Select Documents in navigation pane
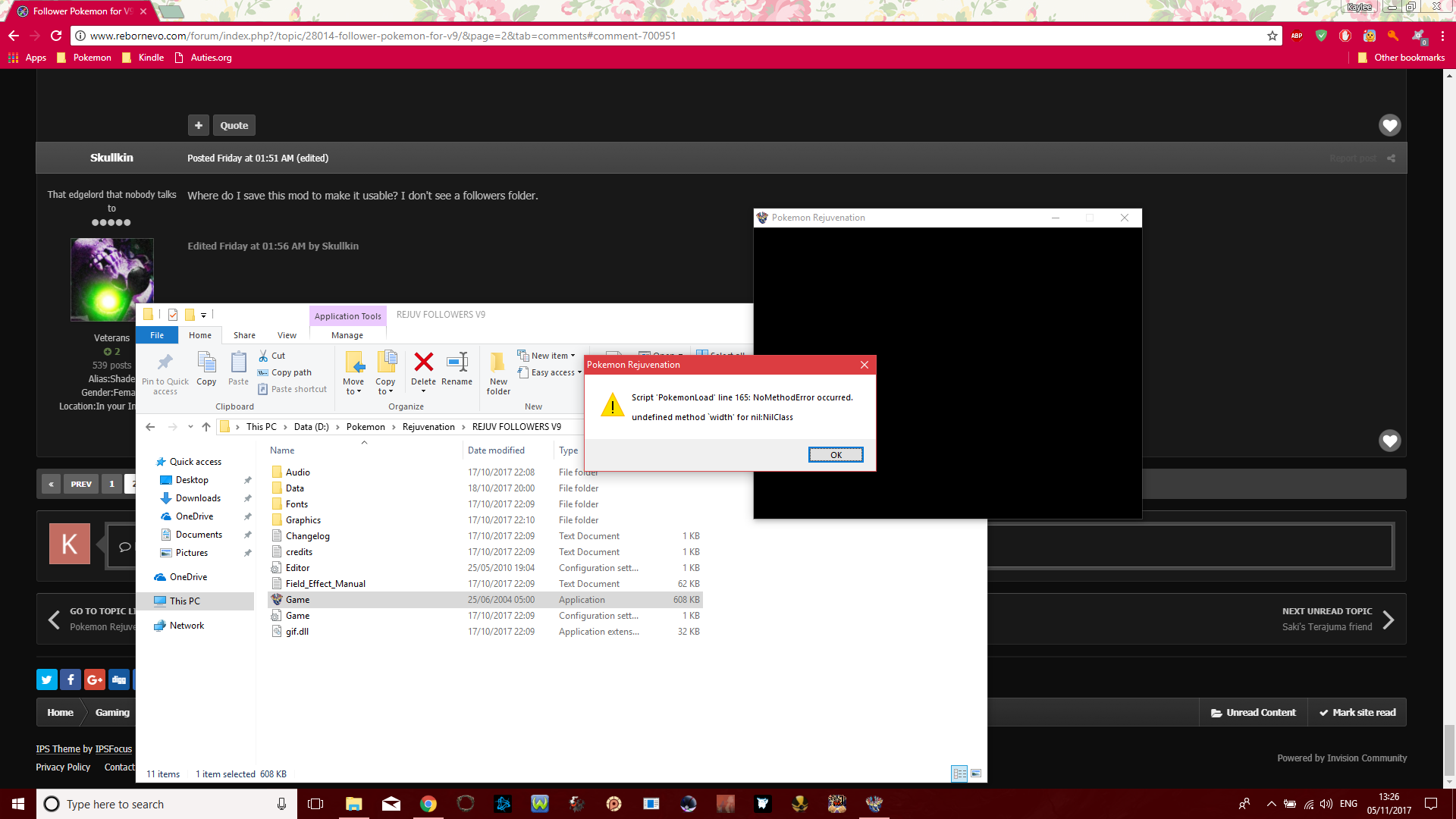This screenshot has height=819, width=1456. [199, 535]
